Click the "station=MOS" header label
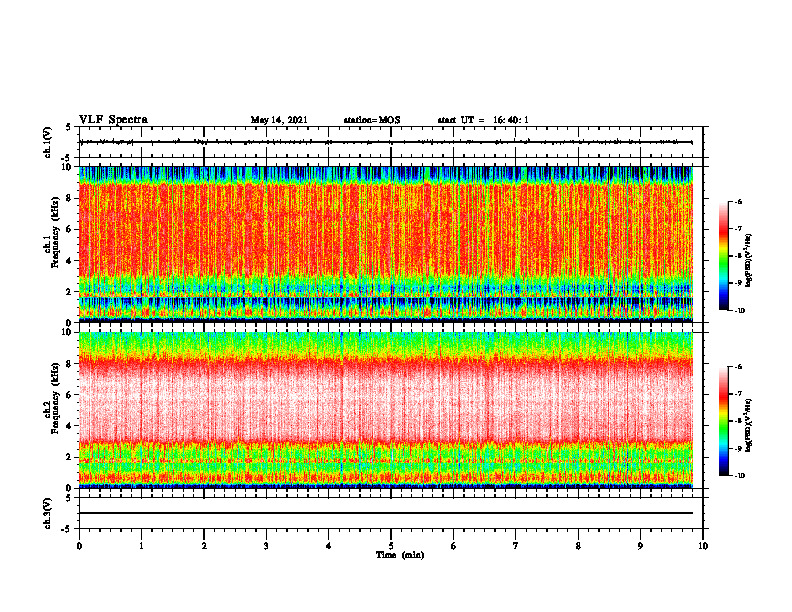Viewport: 792px width, 612px height. click(x=372, y=120)
